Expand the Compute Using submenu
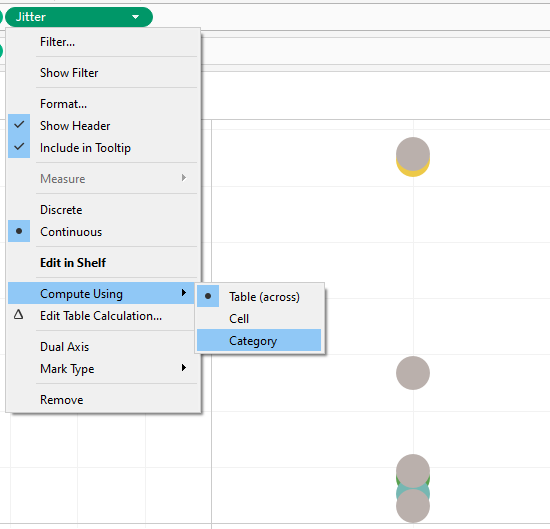The height and width of the screenshot is (529, 550). point(102,293)
